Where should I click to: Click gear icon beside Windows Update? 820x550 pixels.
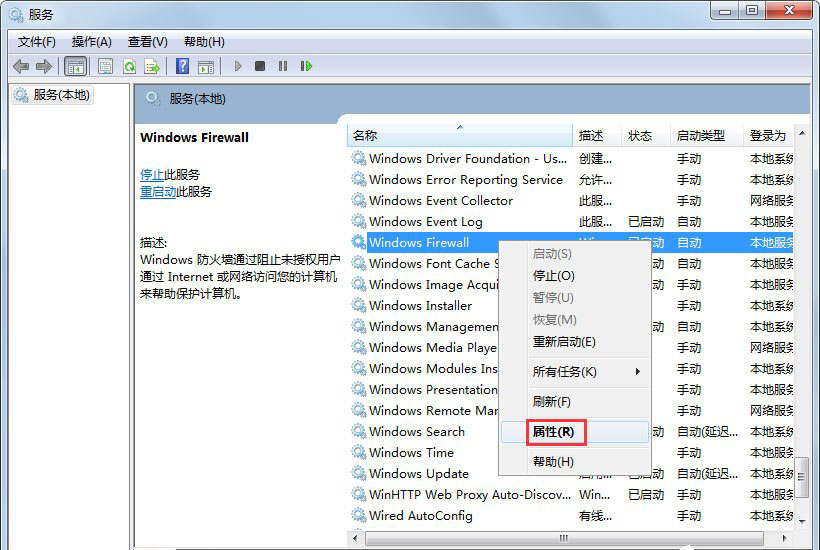pos(358,473)
